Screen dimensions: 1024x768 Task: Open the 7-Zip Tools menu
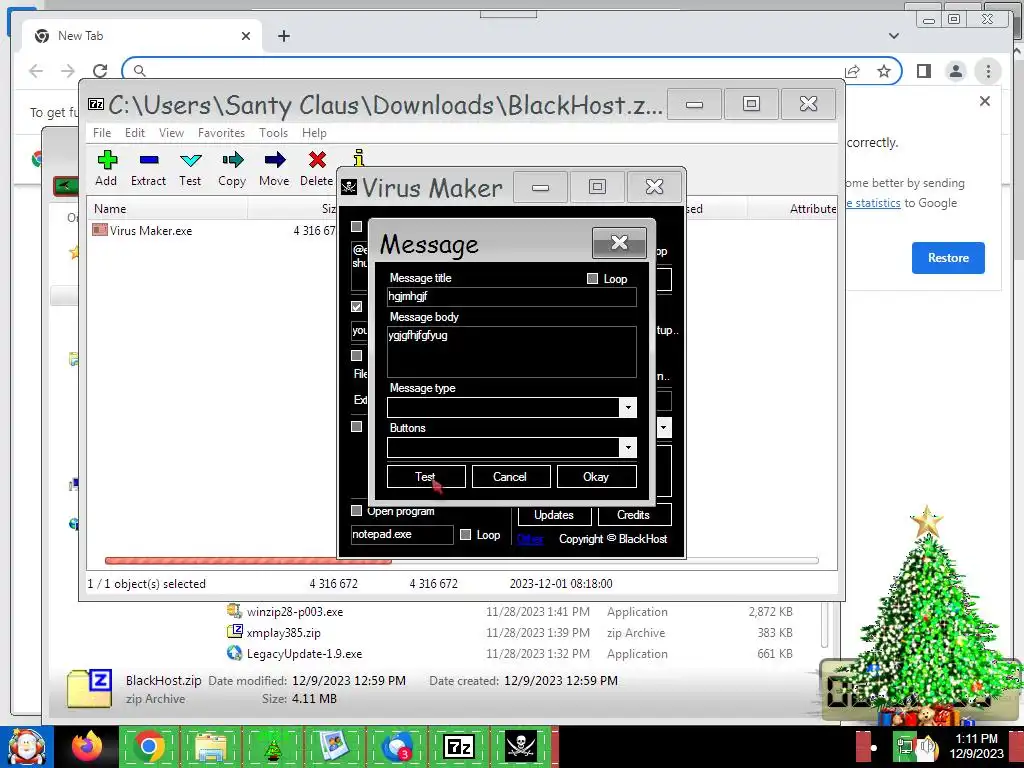273,133
